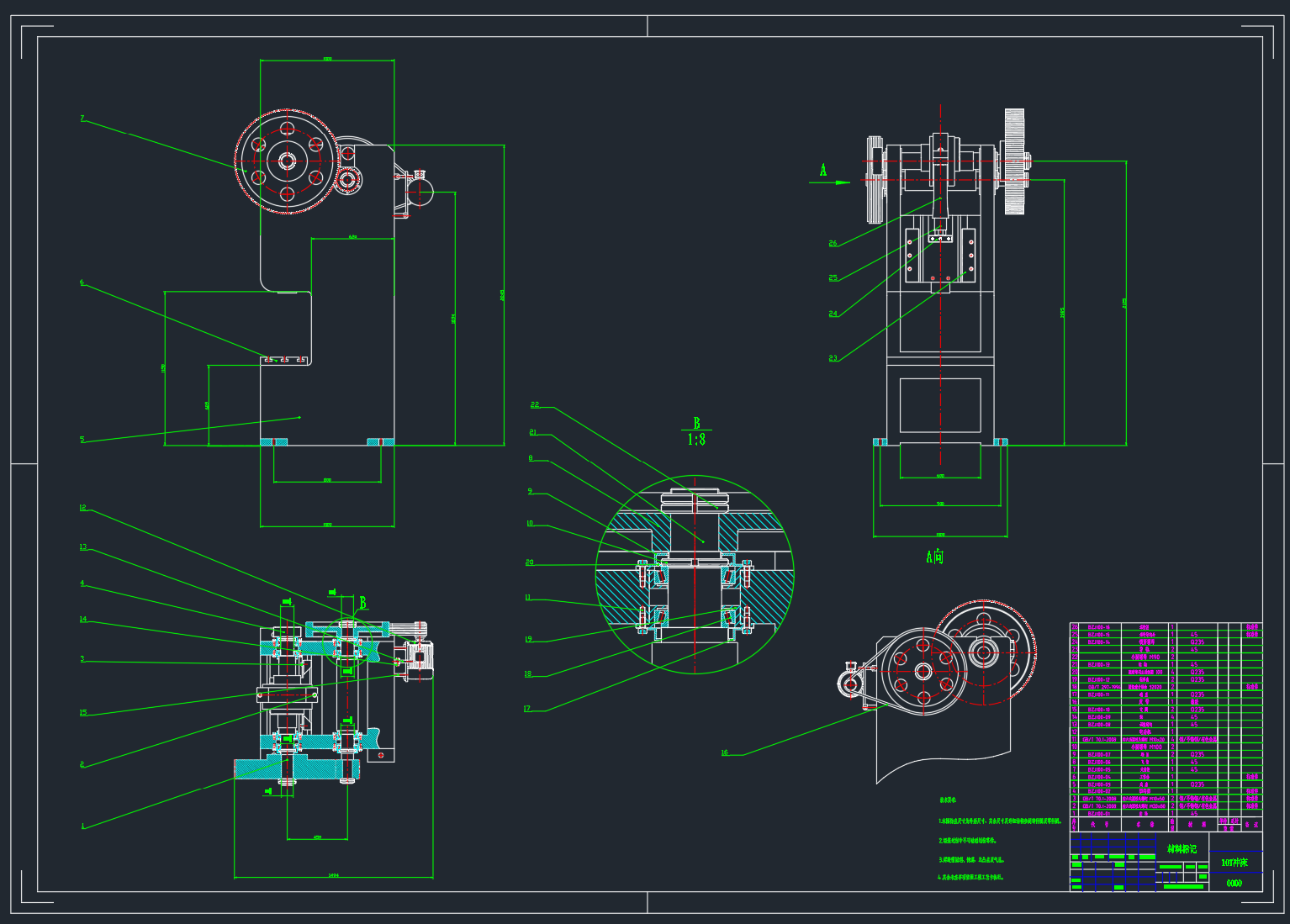Click balloon number 5 on the side view

click(x=82, y=439)
